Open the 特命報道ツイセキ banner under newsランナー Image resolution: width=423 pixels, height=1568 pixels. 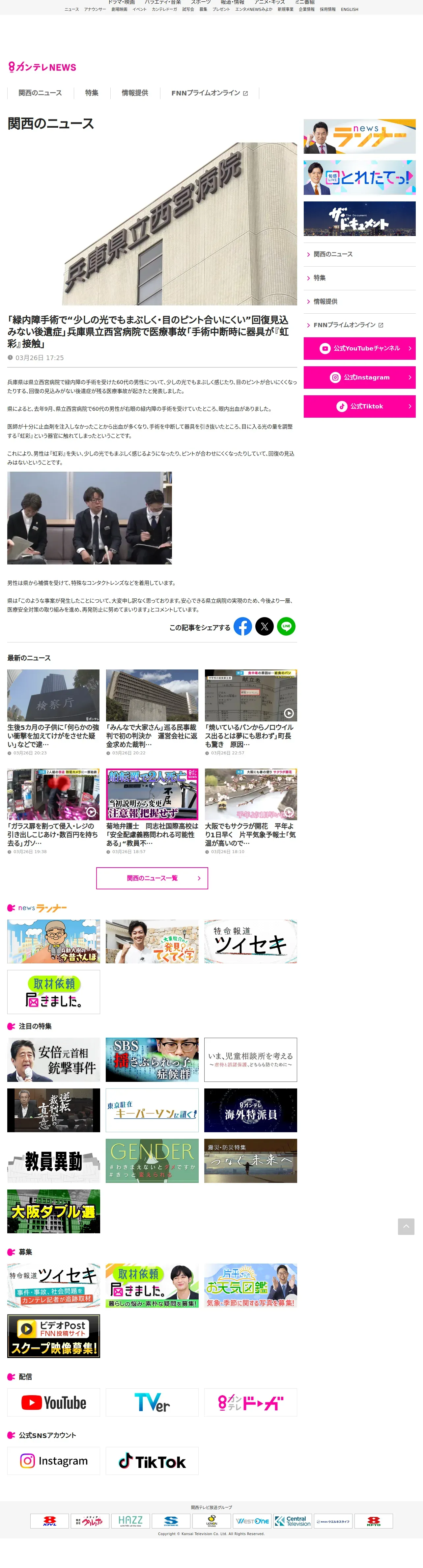pyautogui.click(x=250, y=942)
